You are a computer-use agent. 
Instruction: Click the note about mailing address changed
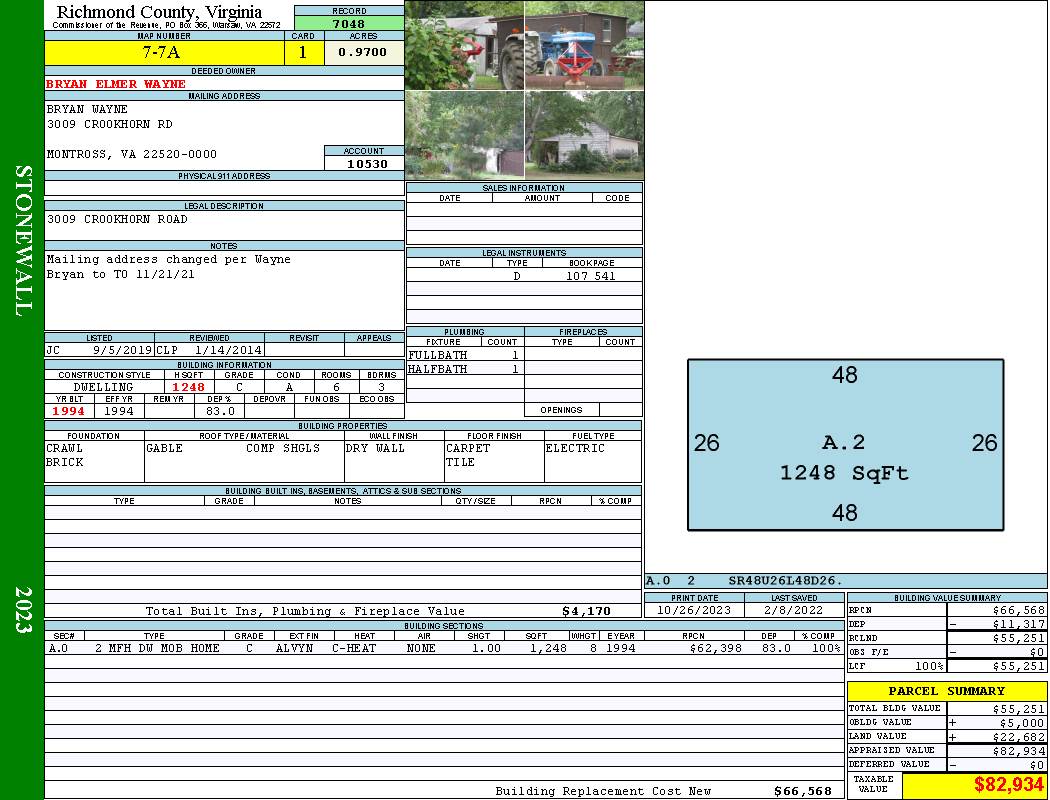168,266
